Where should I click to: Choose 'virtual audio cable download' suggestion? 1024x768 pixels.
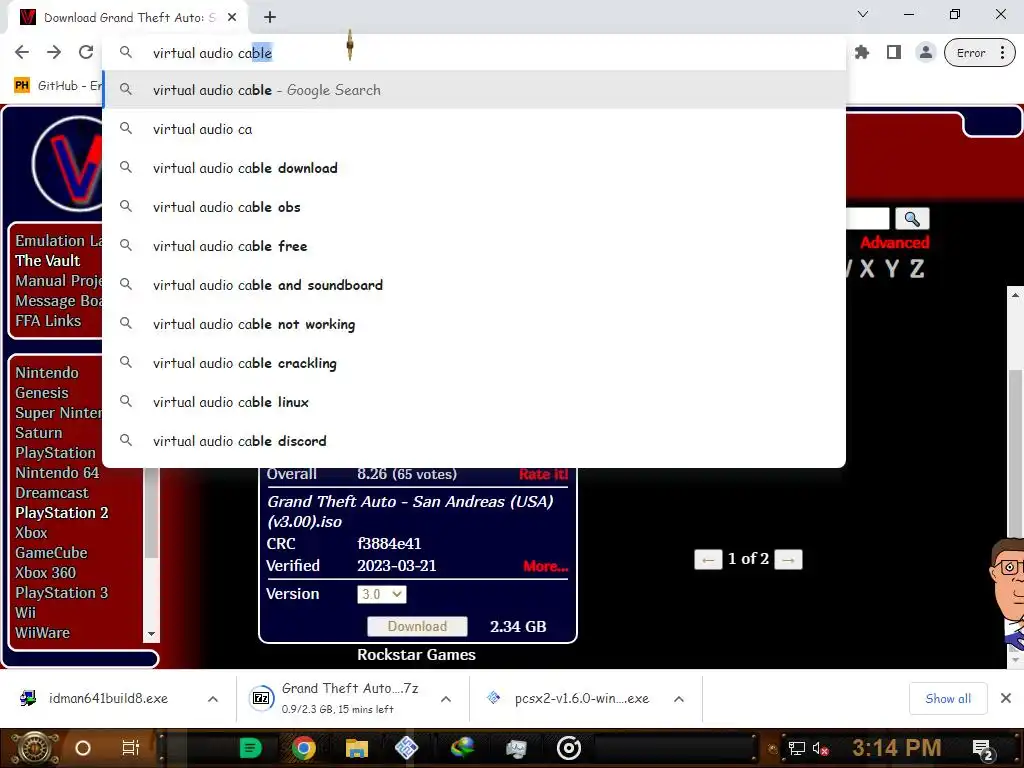click(x=475, y=168)
